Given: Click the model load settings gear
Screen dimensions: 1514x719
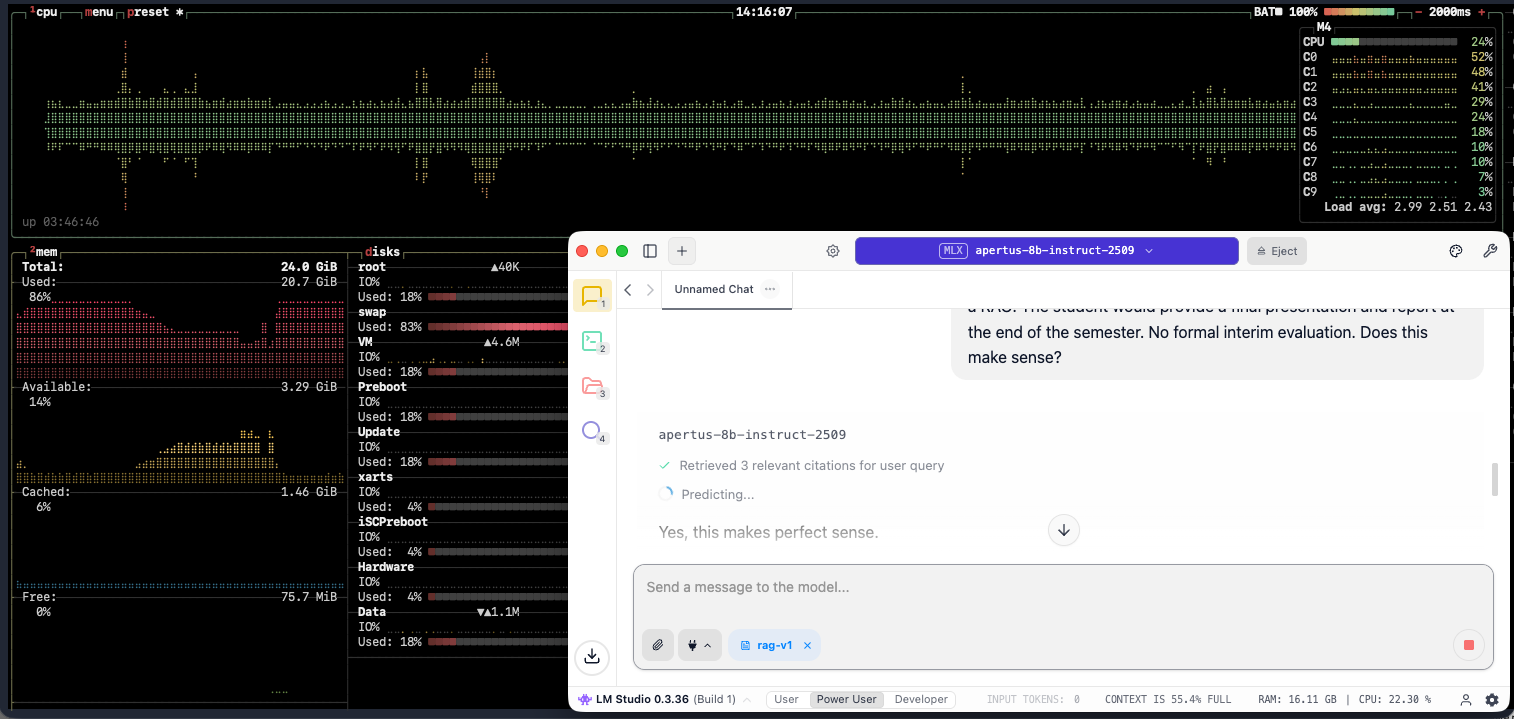Looking at the screenshot, I should click(x=832, y=251).
